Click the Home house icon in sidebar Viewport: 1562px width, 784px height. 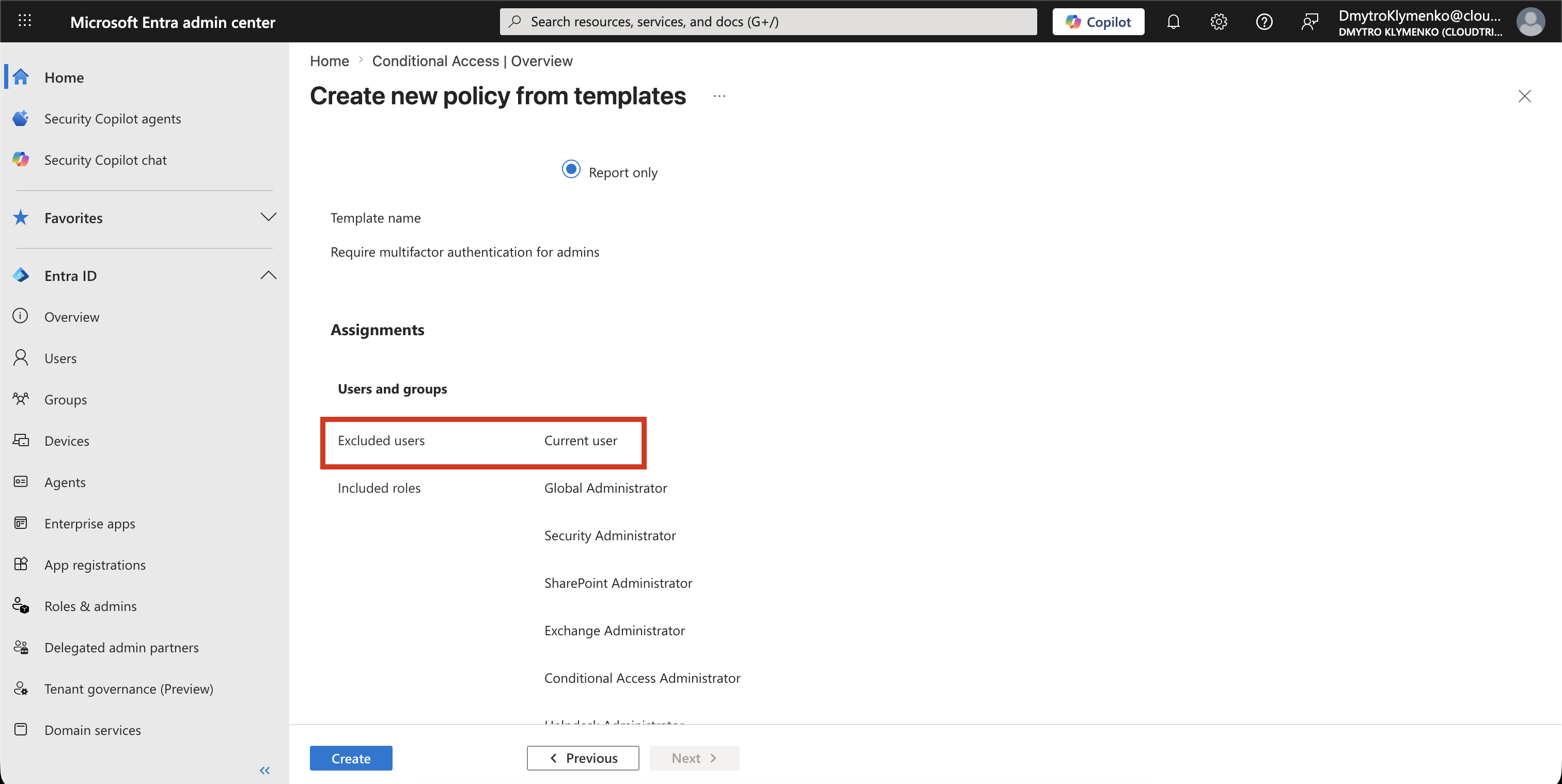[x=21, y=77]
